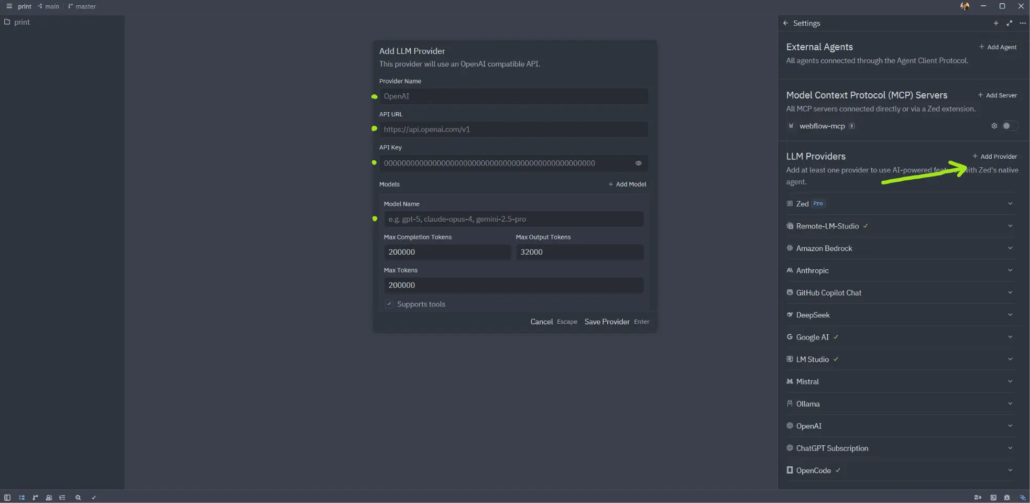Toggle the Agent panel icon
The width and height of the screenshot is (1030, 503).
[x=1022, y=498]
